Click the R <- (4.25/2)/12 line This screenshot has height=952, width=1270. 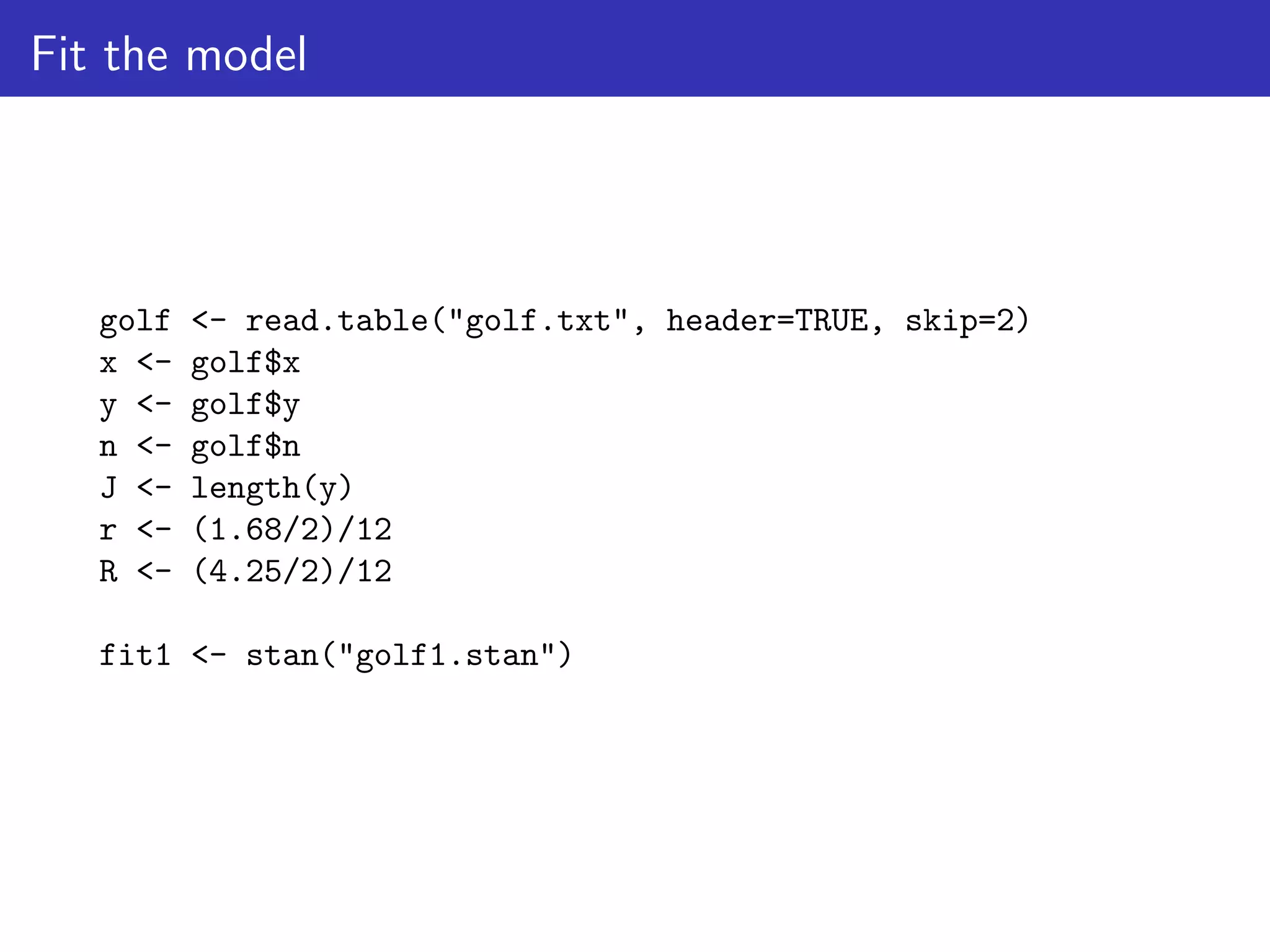246,571
